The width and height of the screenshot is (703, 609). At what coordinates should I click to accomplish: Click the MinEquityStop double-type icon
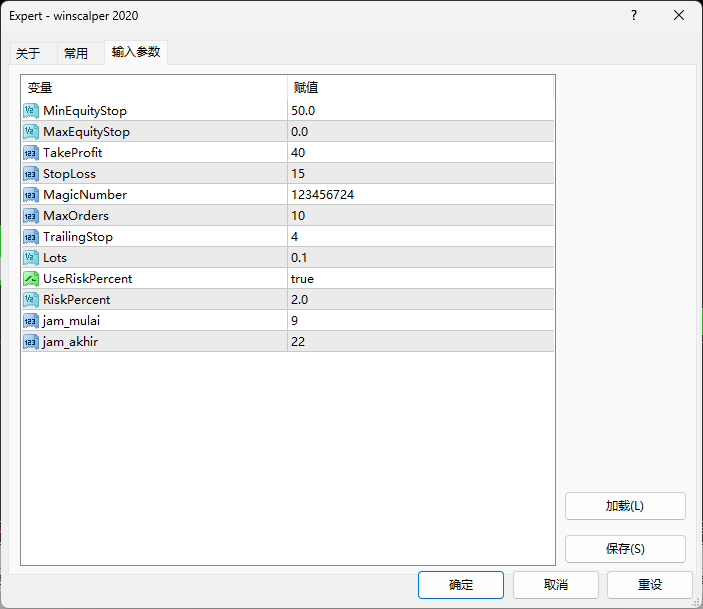(x=30, y=110)
